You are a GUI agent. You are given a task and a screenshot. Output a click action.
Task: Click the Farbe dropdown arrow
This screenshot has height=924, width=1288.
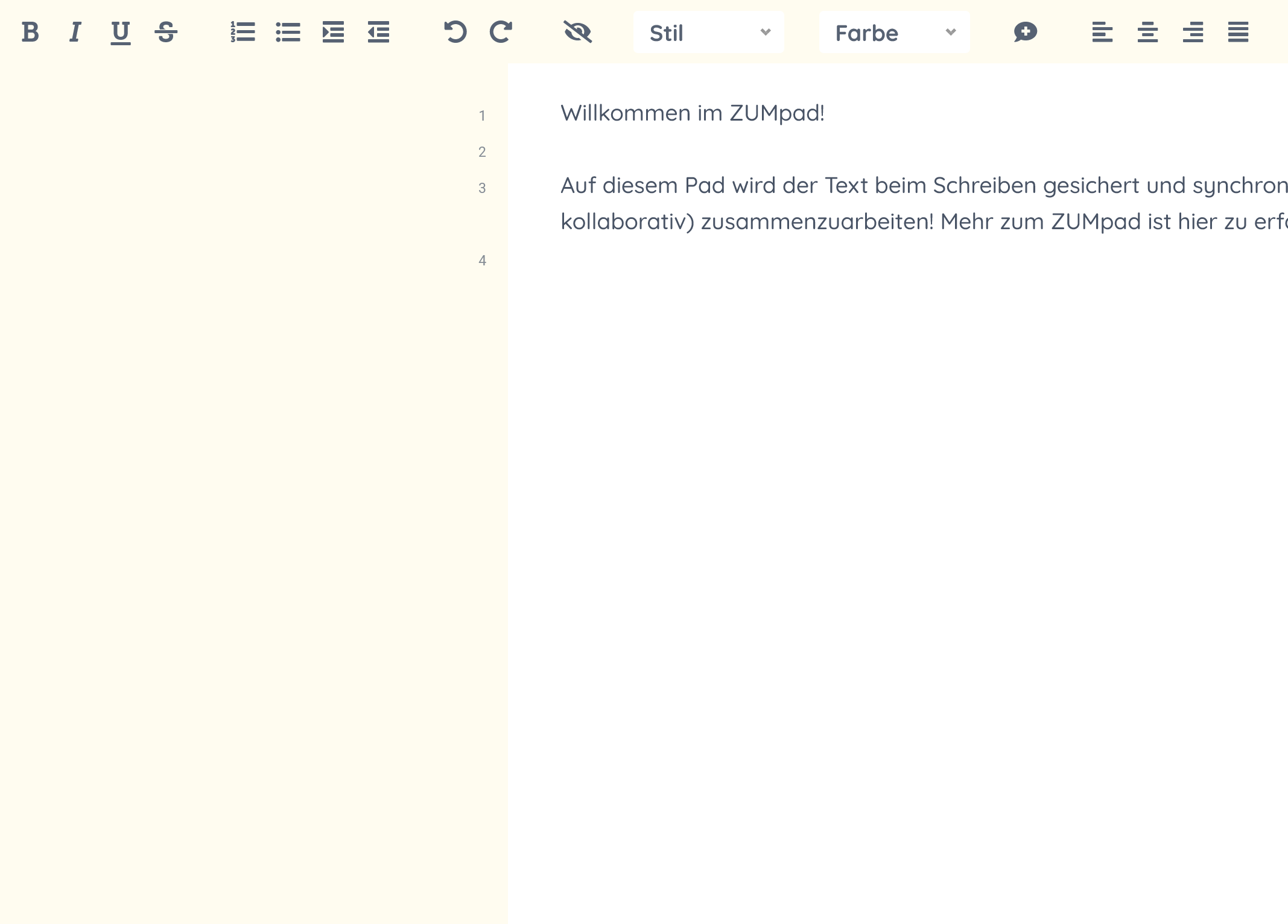(951, 33)
